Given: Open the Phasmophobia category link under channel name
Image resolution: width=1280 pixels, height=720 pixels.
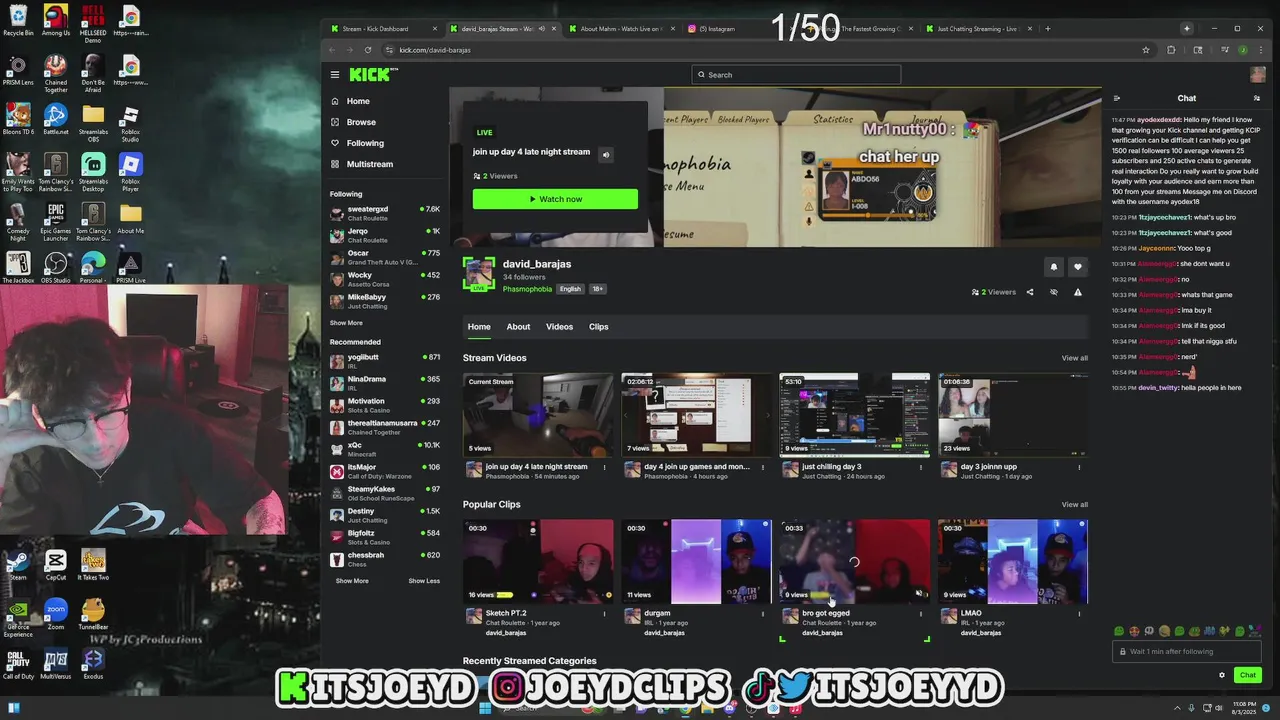Looking at the screenshot, I should [527, 289].
